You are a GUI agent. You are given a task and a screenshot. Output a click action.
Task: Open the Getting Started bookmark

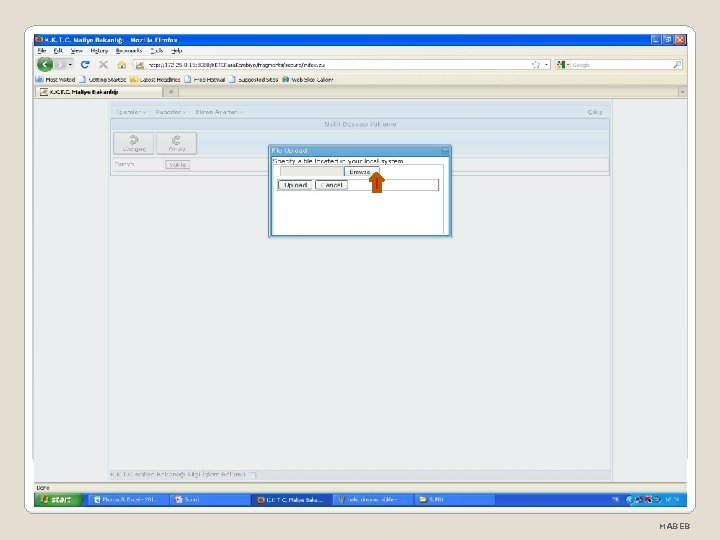[x=102, y=79]
